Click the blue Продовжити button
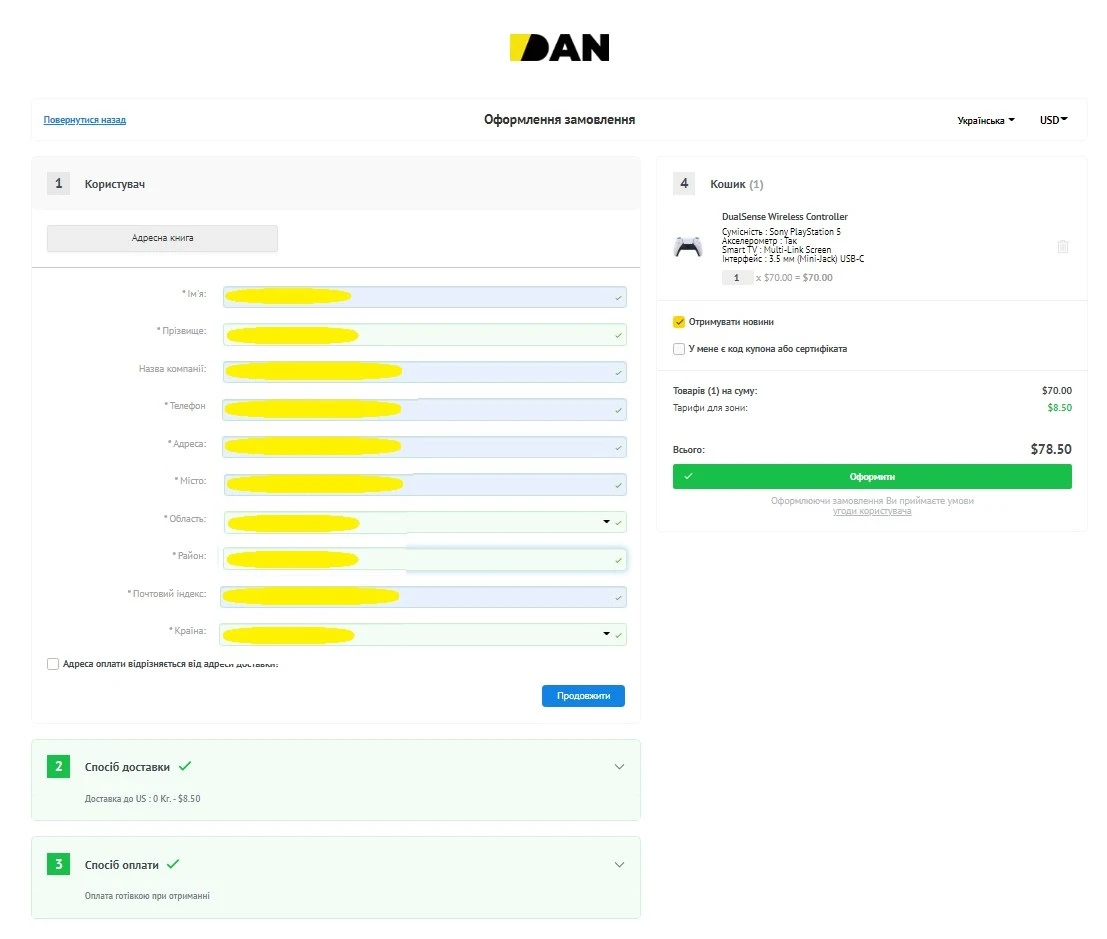 (x=583, y=696)
